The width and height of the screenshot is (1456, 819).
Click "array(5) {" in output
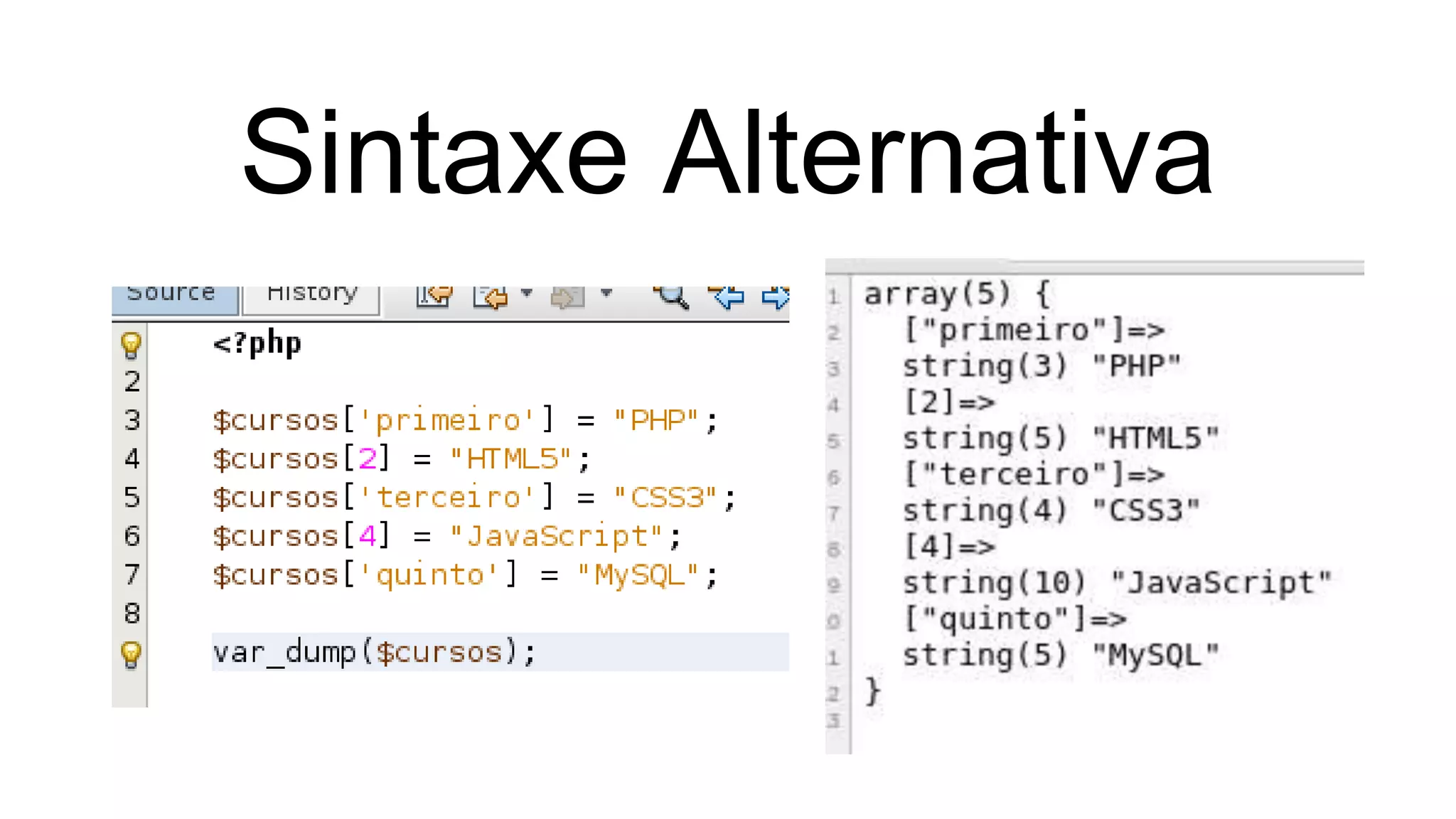(x=958, y=294)
